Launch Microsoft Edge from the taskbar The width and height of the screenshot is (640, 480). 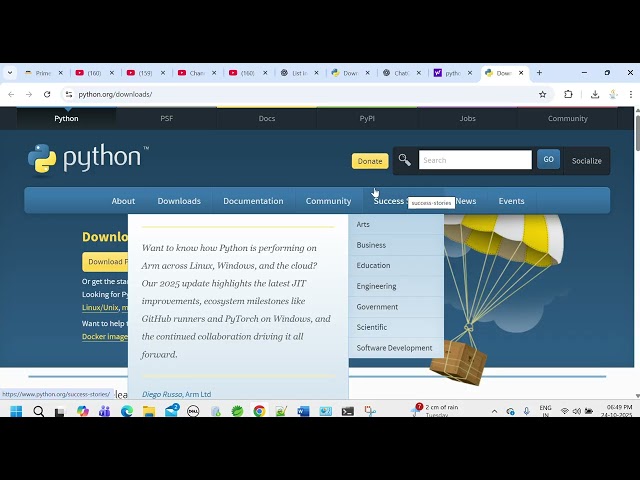[x=127, y=411]
